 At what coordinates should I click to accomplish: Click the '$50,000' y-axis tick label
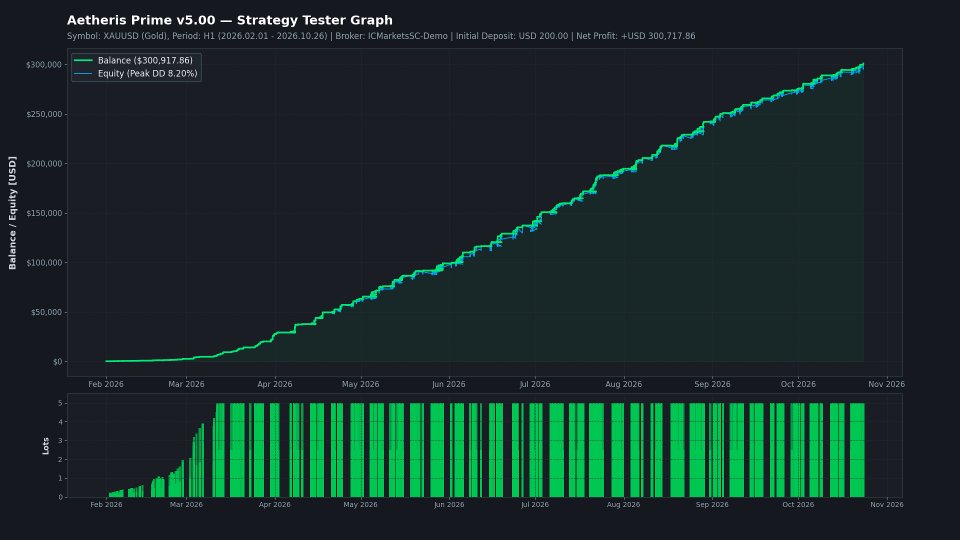46,312
